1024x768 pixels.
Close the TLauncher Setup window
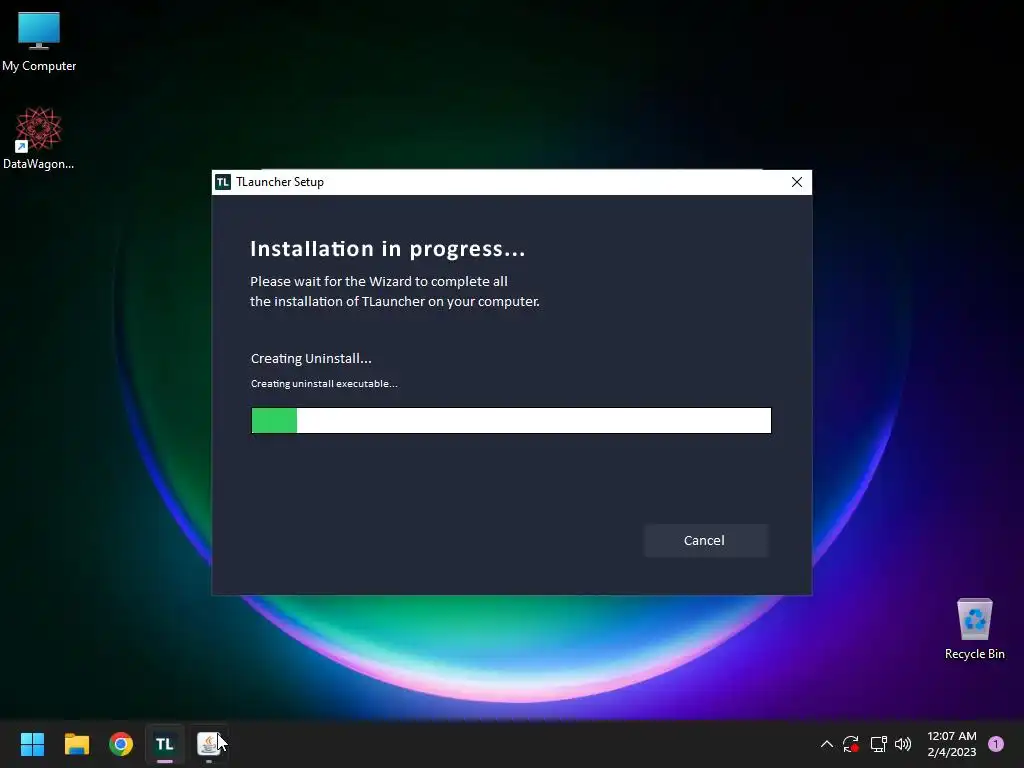[x=797, y=182]
